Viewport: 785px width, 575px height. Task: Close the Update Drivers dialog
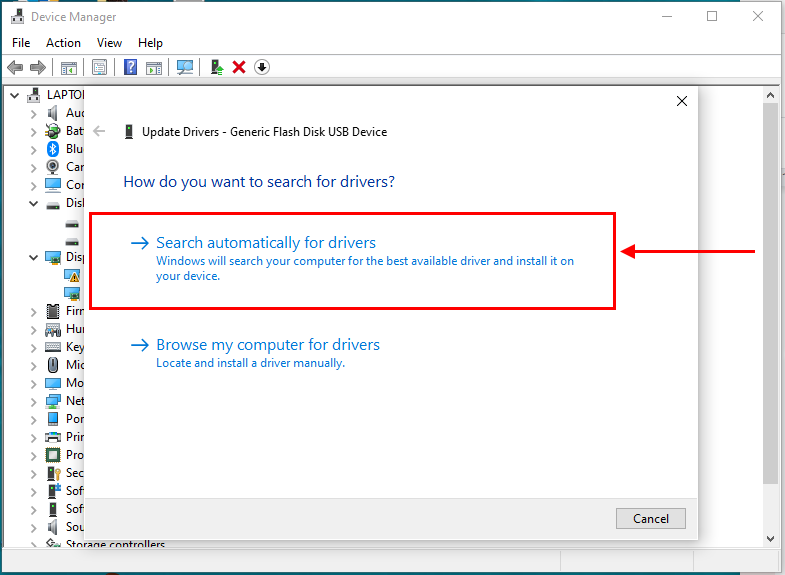(681, 101)
